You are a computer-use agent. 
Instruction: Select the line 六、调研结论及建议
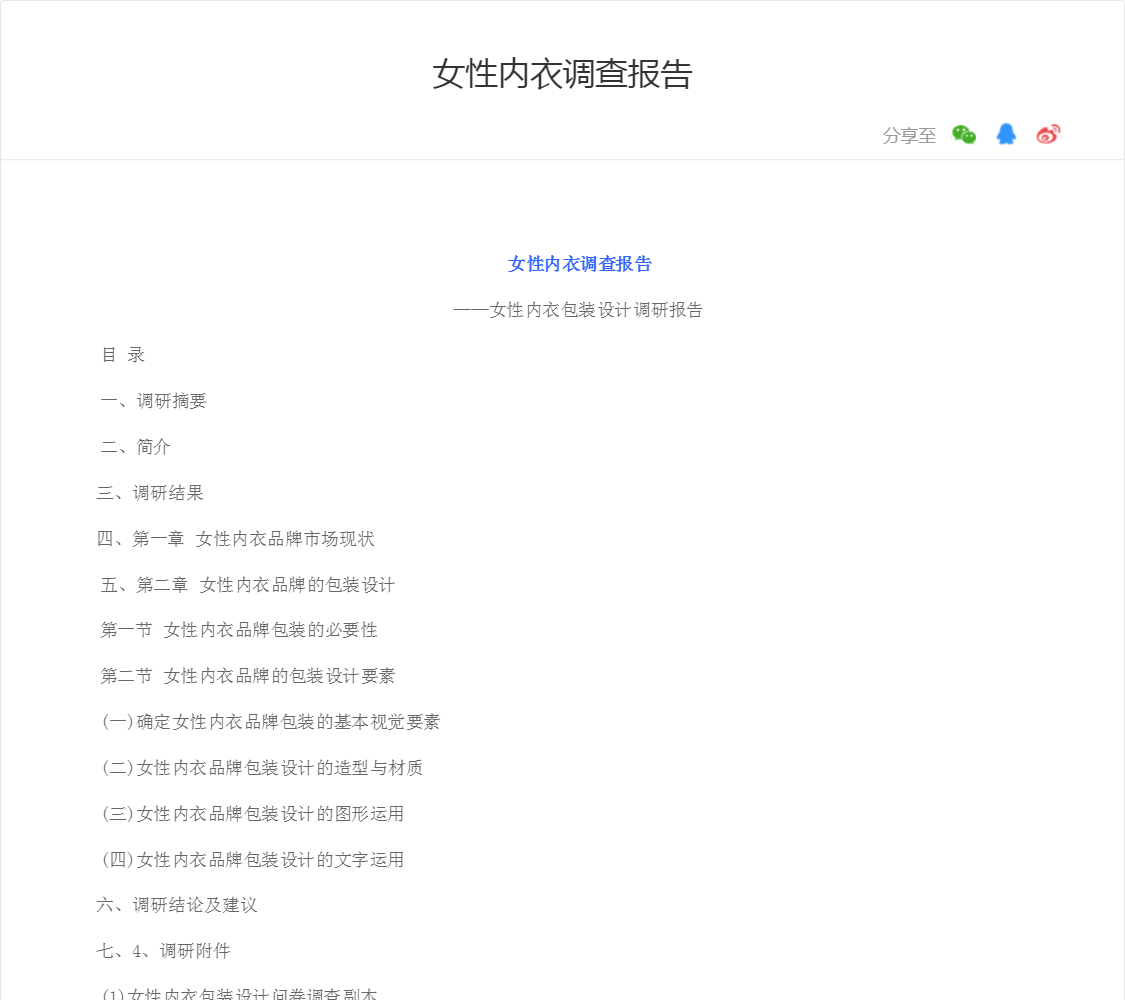pos(176,905)
